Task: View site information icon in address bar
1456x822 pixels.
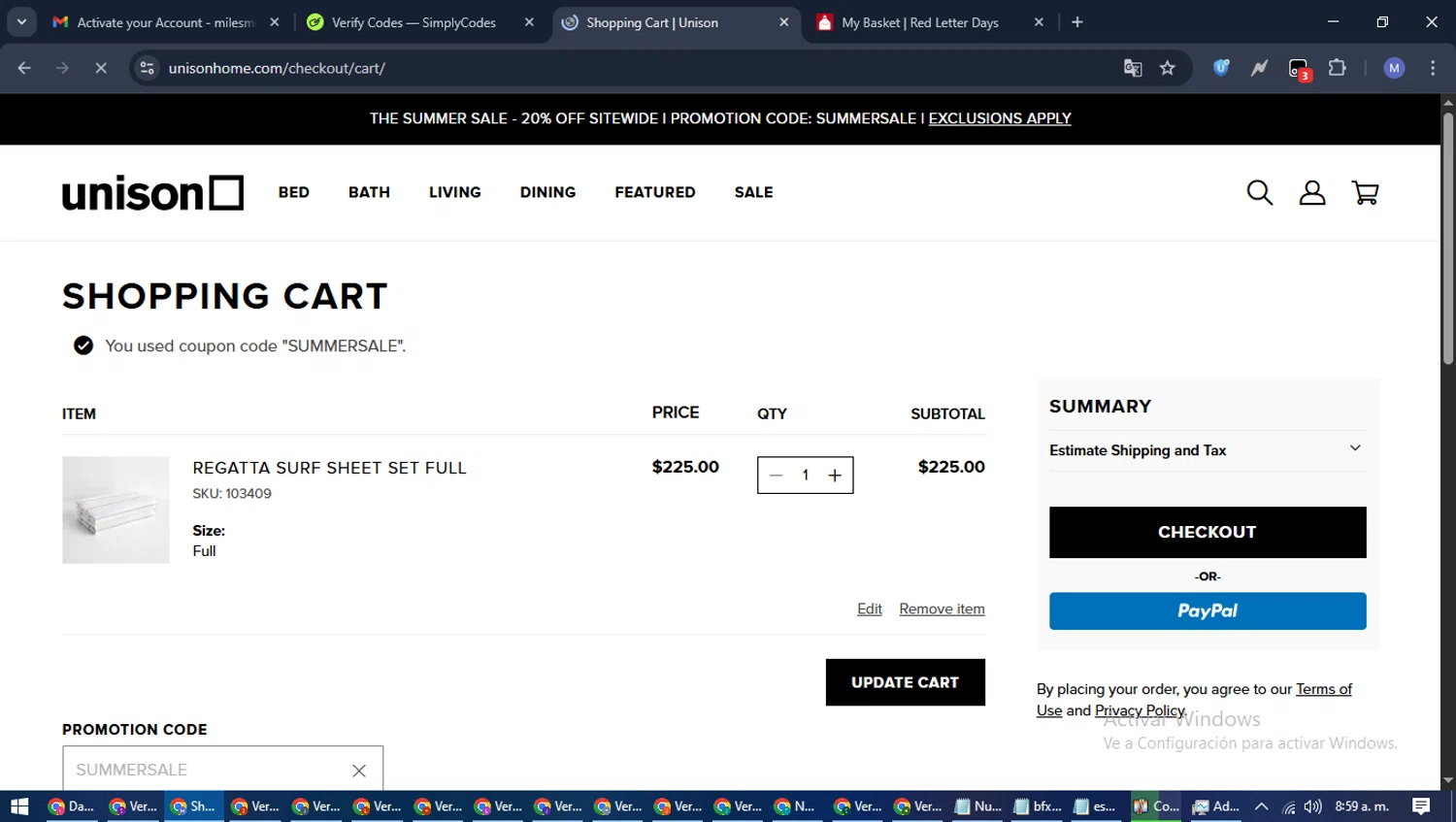Action: (x=147, y=68)
